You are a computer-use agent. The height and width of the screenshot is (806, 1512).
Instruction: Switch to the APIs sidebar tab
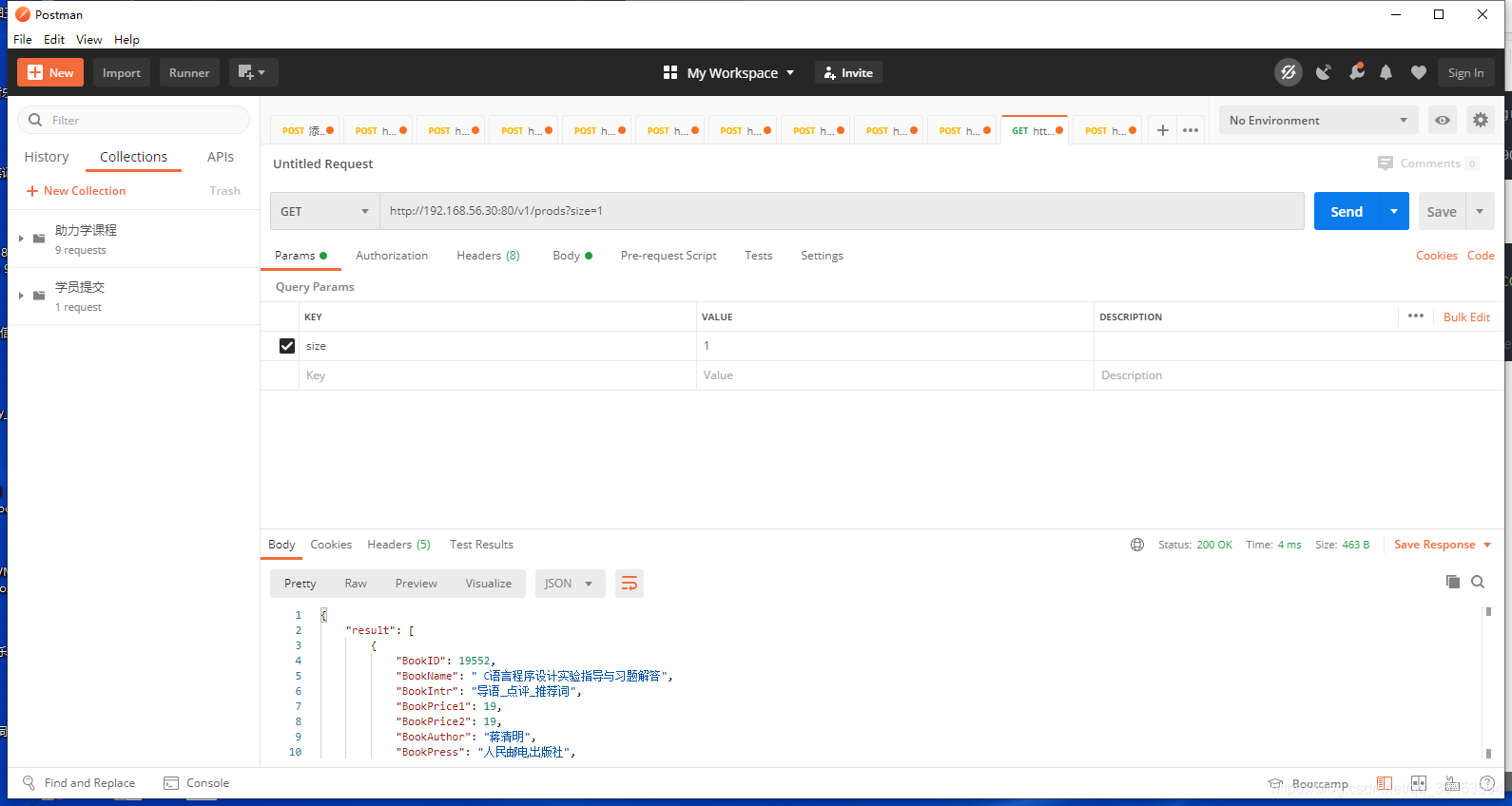[221, 157]
